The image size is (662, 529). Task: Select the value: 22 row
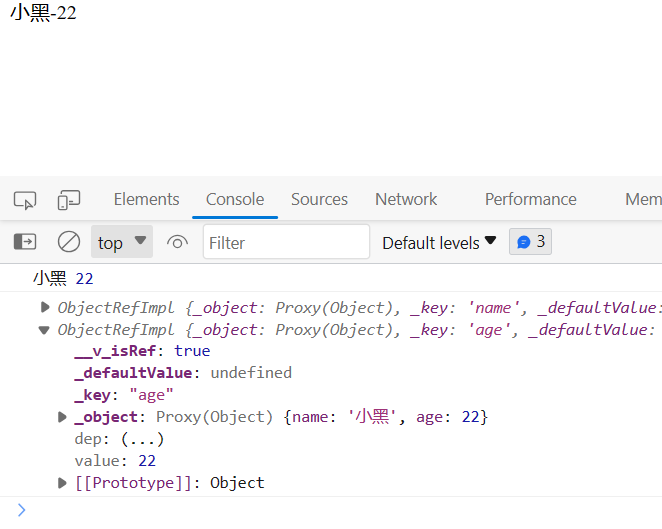point(115,461)
